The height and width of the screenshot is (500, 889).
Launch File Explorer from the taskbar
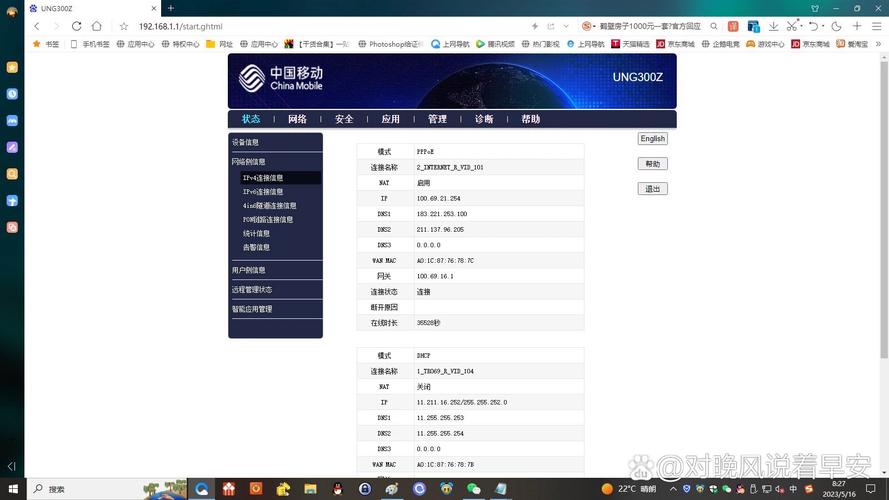[x=310, y=489]
